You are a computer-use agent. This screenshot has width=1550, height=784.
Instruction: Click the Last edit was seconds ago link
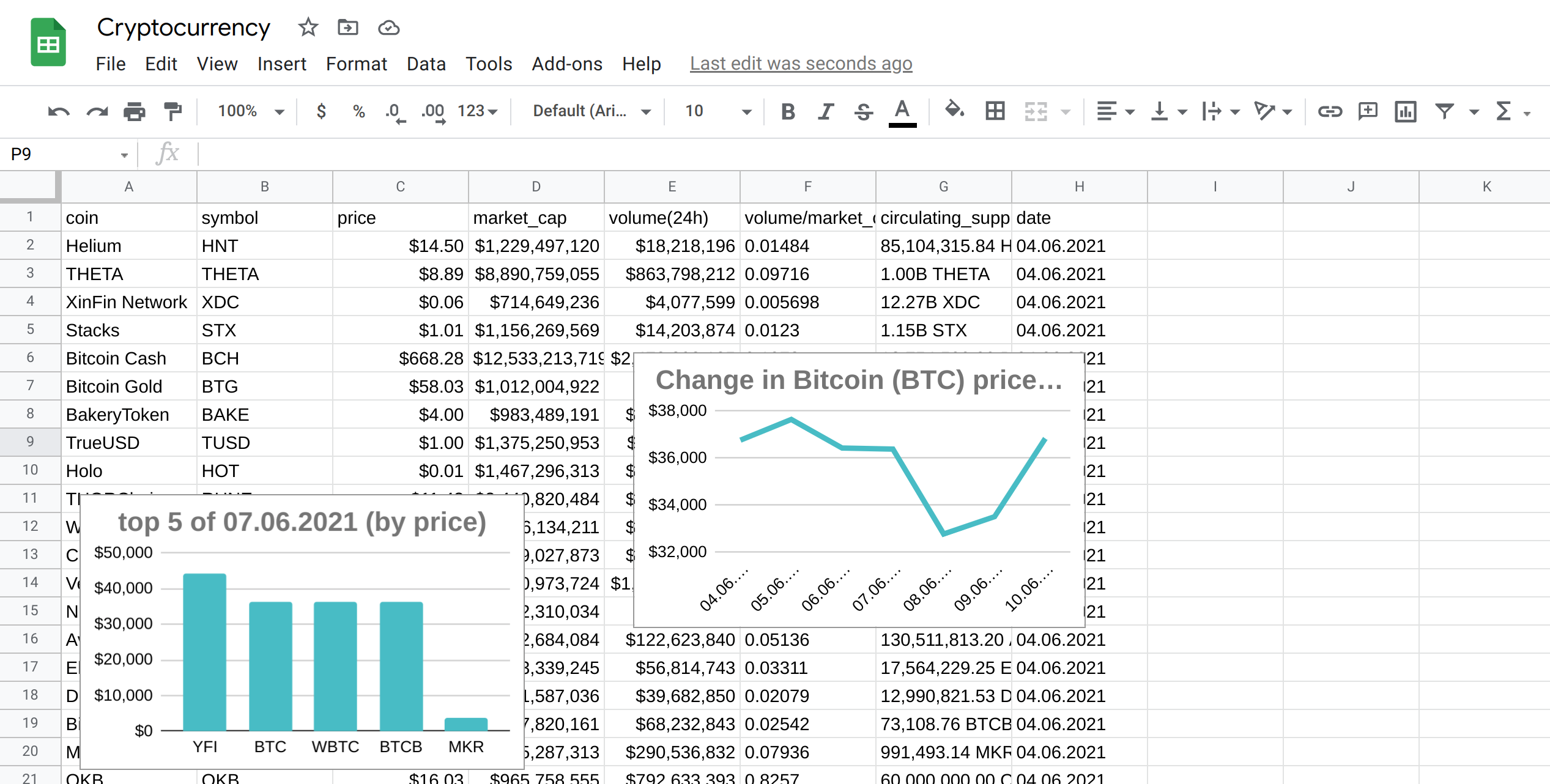(x=800, y=64)
